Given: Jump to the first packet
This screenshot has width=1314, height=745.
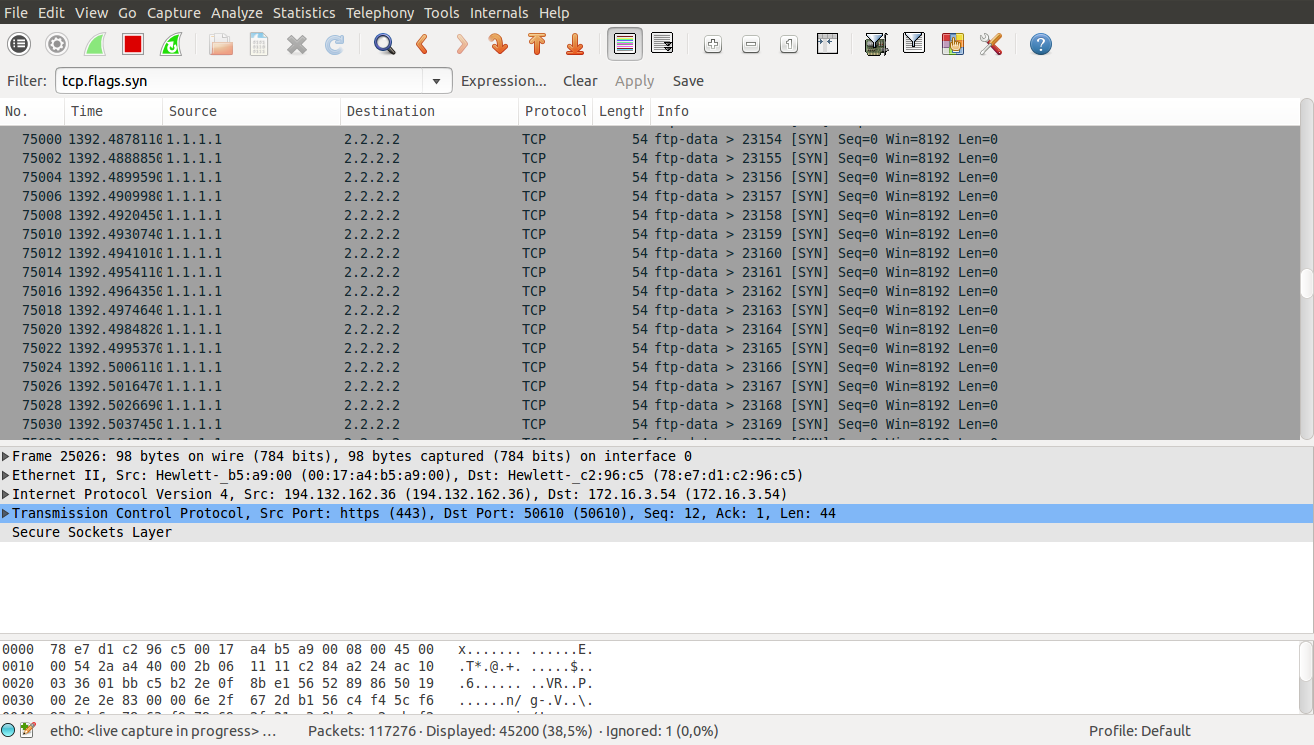Looking at the screenshot, I should [537, 44].
